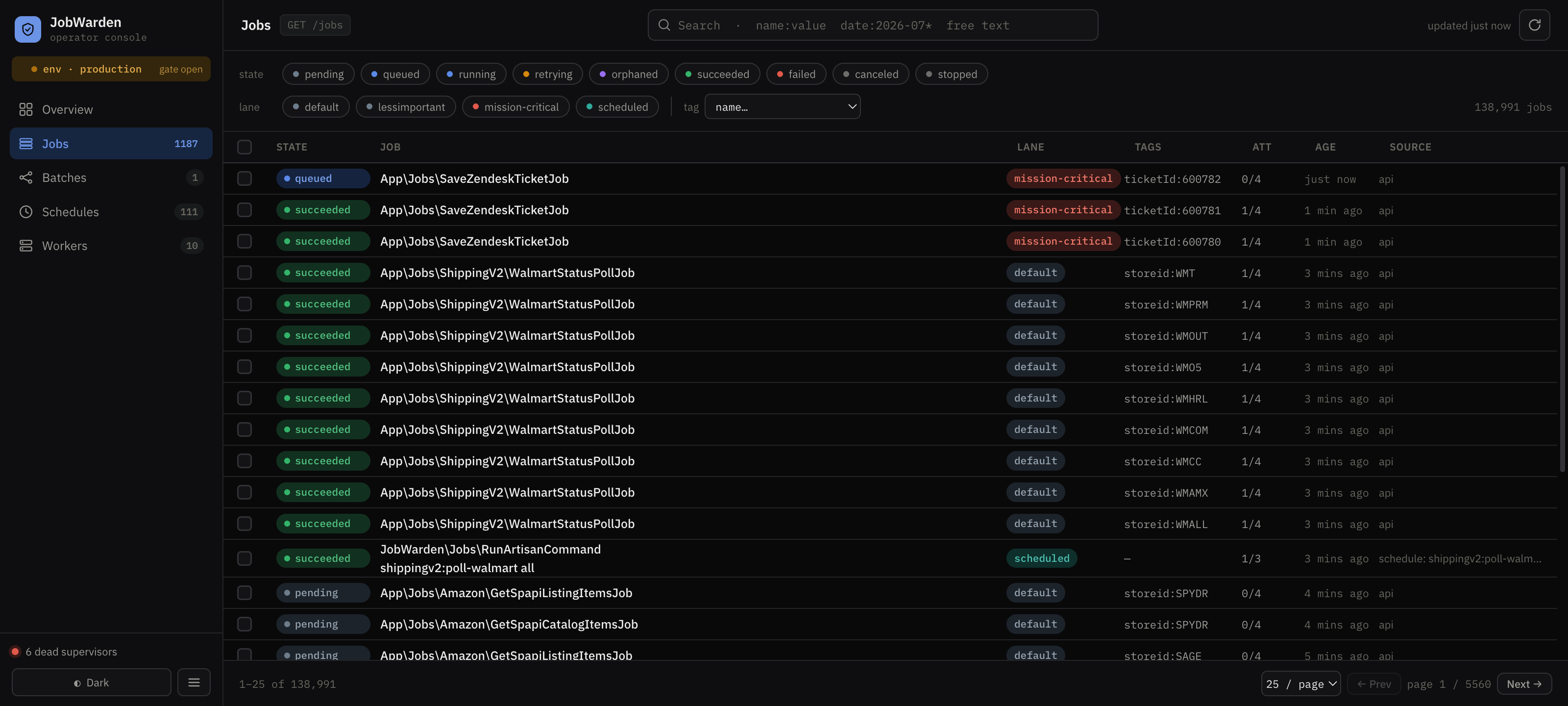Image resolution: width=1568 pixels, height=706 pixels.
Task: Toggle the Dark theme button
Action: click(x=91, y=682)
